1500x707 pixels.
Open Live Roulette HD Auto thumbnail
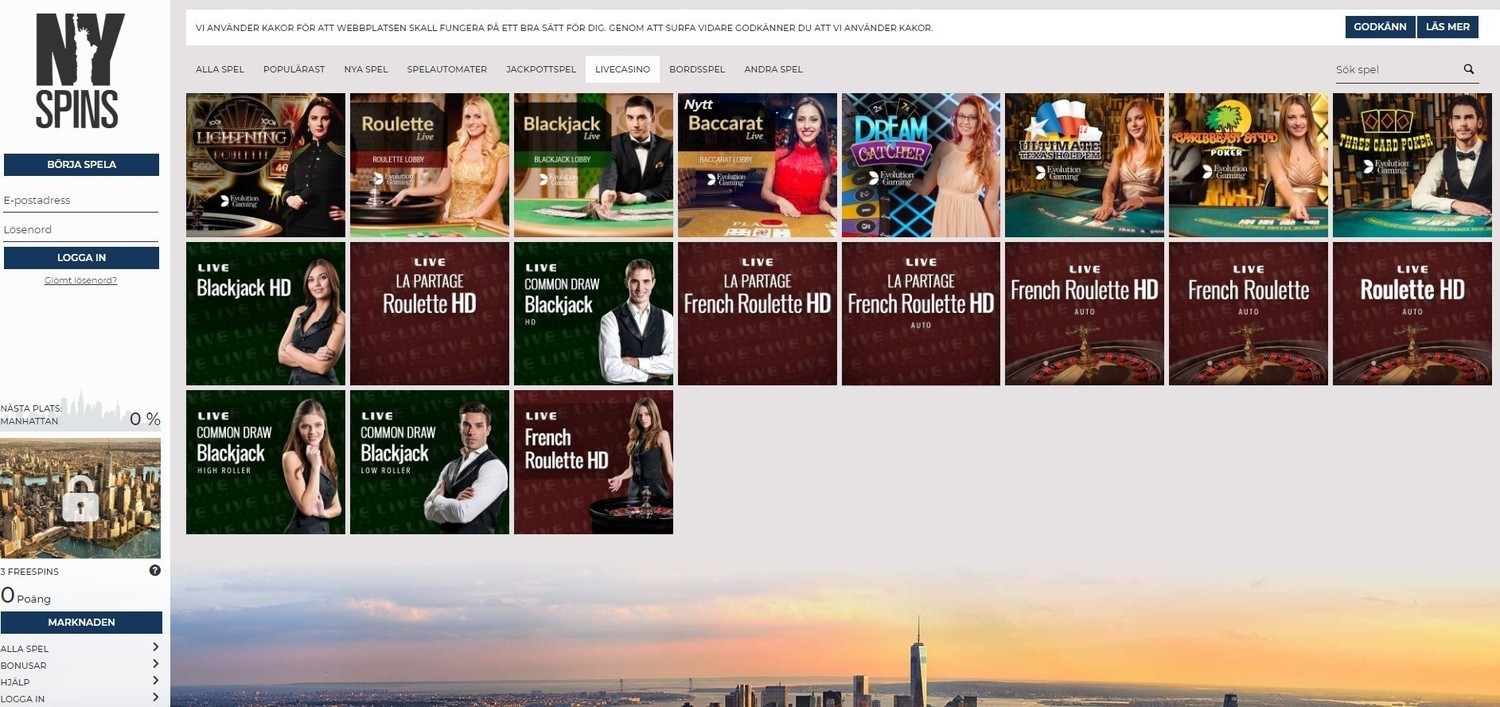tap(1413, 314)
